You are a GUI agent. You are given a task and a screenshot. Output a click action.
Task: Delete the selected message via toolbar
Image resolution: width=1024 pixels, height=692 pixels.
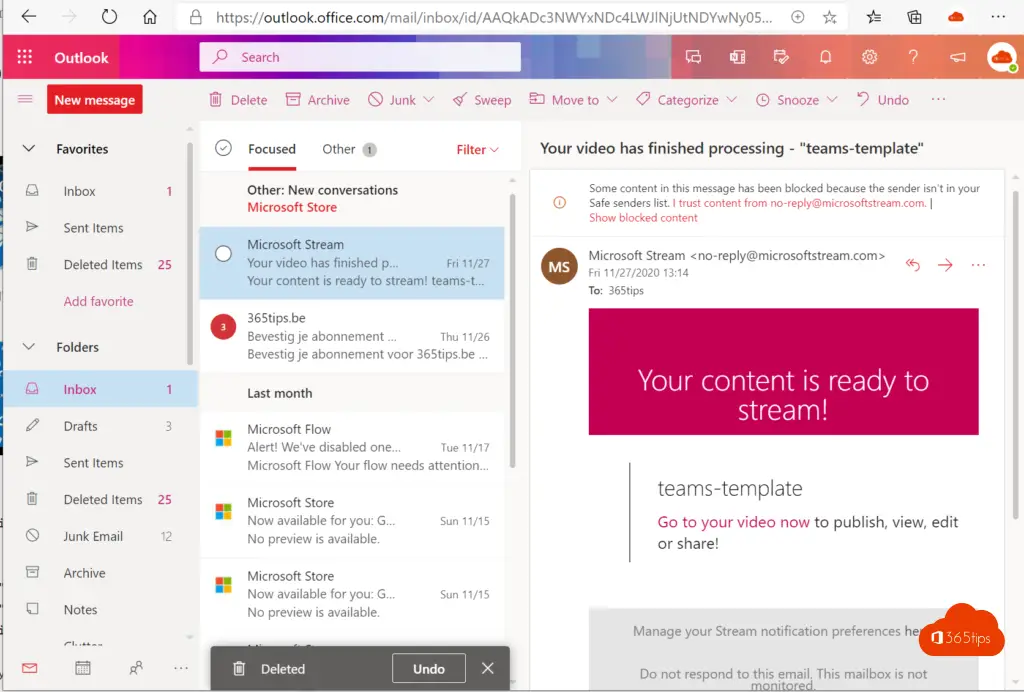click(238, 100)
